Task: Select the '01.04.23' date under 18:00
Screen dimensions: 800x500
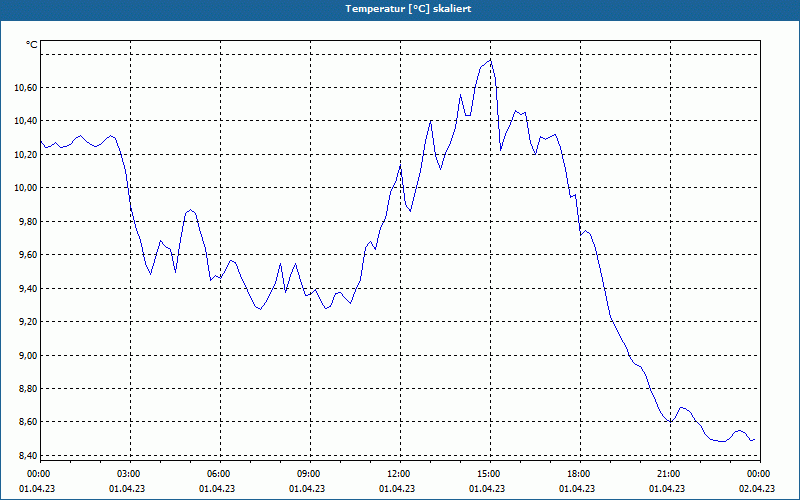Action: pyautogui.click(x=577, y=489)
